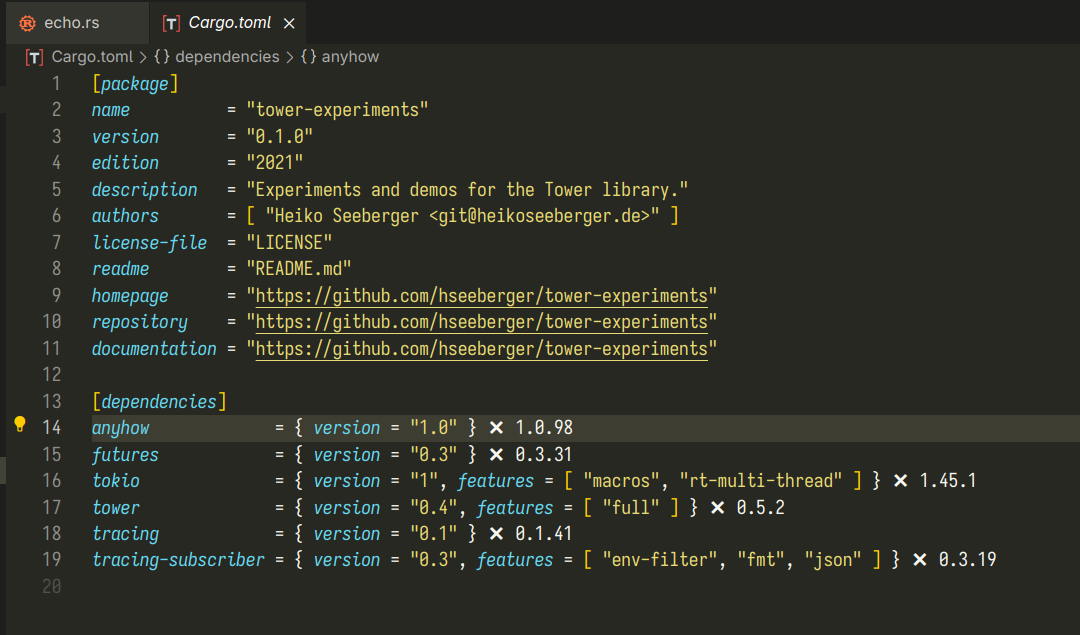Click the X version marker beside futures 0.3.31
Viewport: 1080px width, 635px height.
pos(496,455)
